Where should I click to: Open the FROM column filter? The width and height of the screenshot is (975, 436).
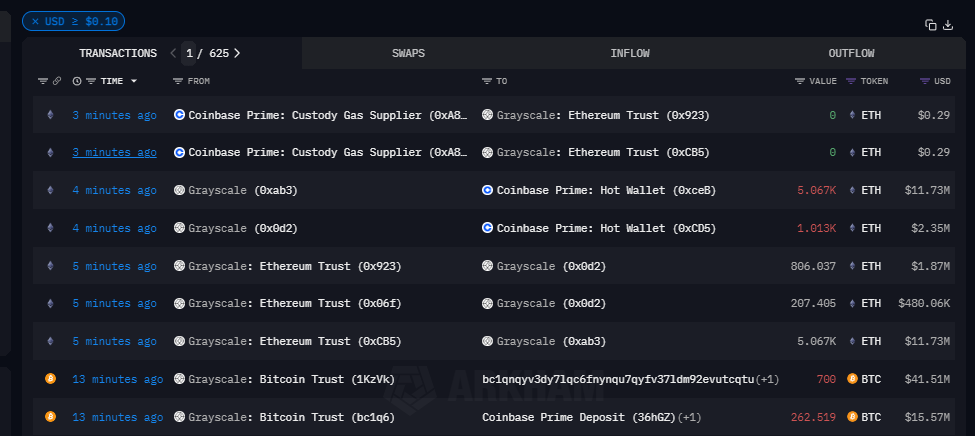tap(178, 81)
